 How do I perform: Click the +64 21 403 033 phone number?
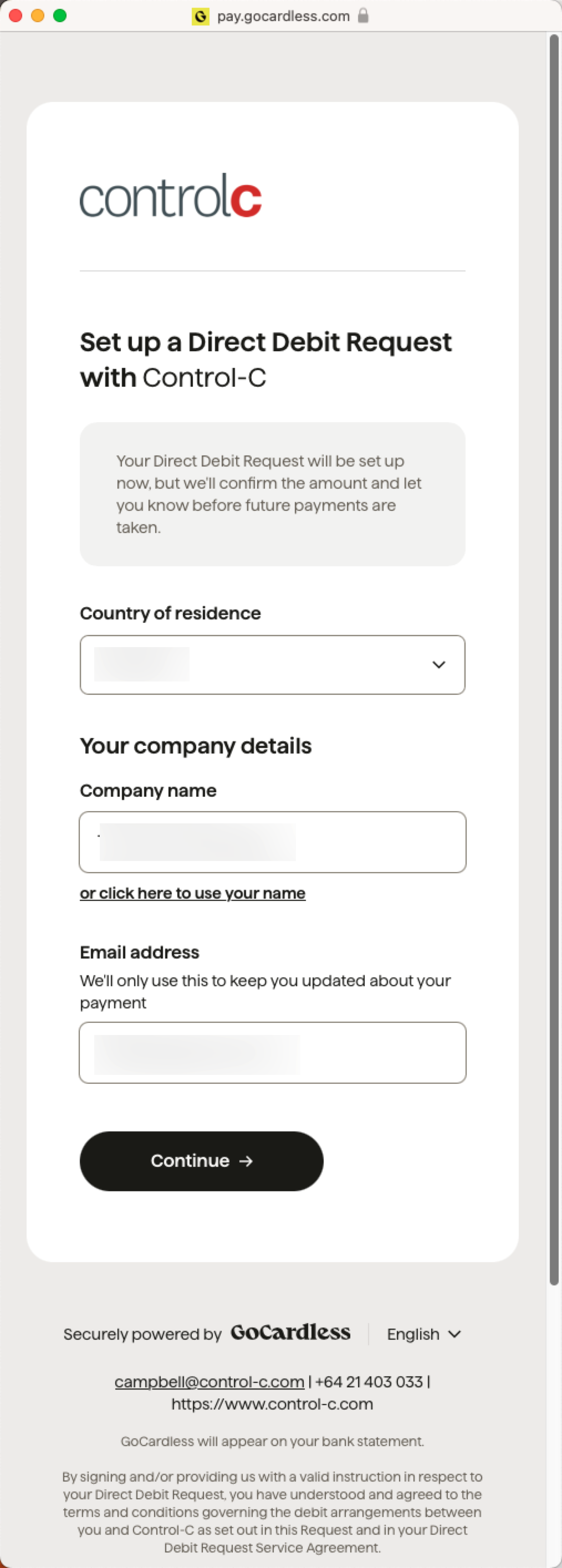coord(369,1382)
